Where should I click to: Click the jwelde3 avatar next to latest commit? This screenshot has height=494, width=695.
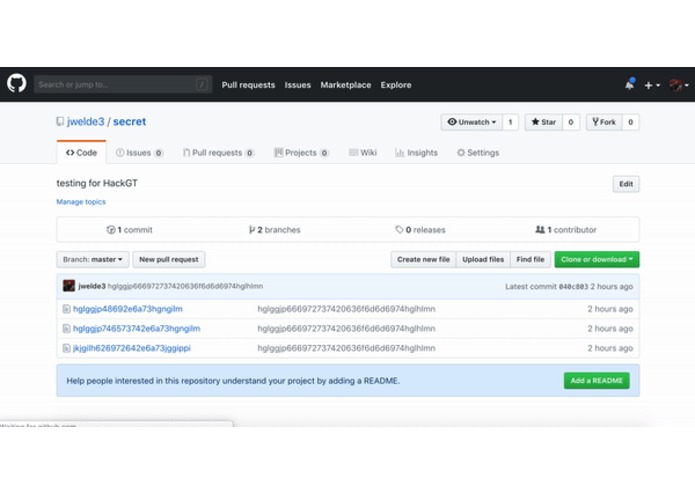[x=69, y=286]
